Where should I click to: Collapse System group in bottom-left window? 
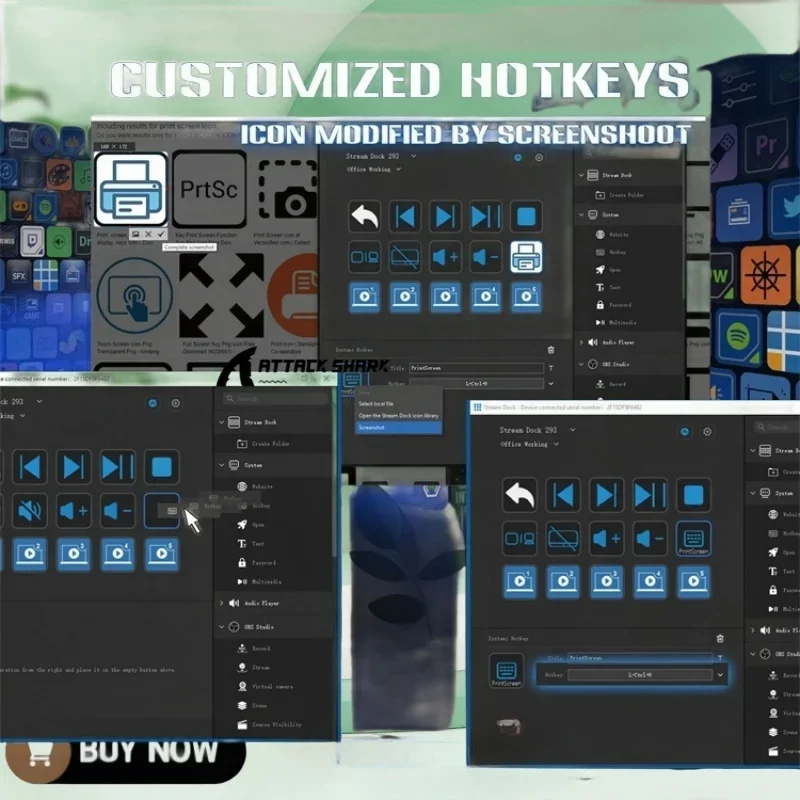[221, 465]
